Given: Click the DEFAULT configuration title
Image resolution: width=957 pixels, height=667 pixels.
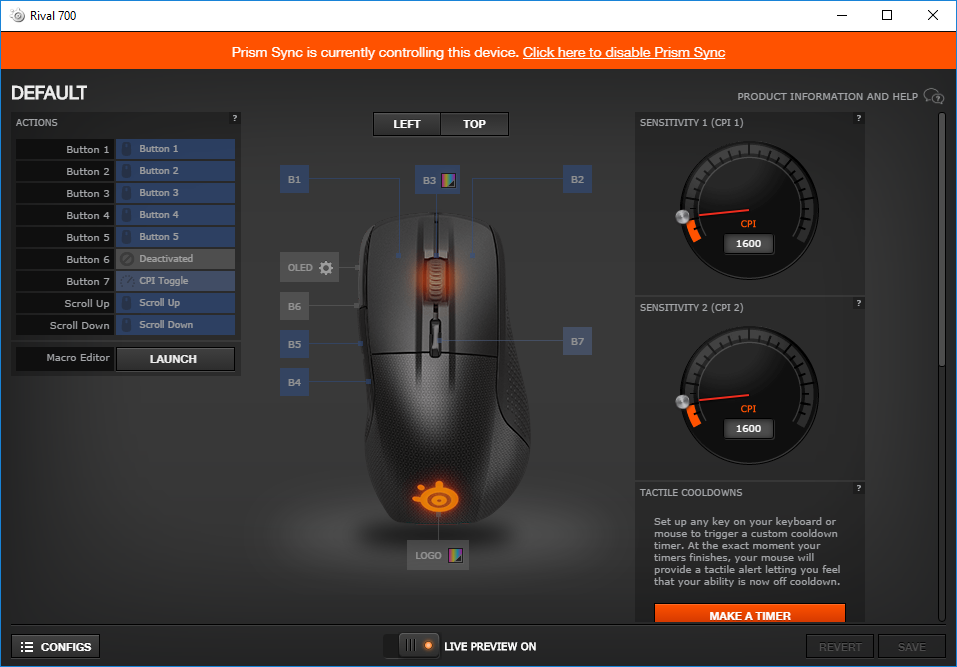Looking at the screenshot, I should tap(49, 93).
